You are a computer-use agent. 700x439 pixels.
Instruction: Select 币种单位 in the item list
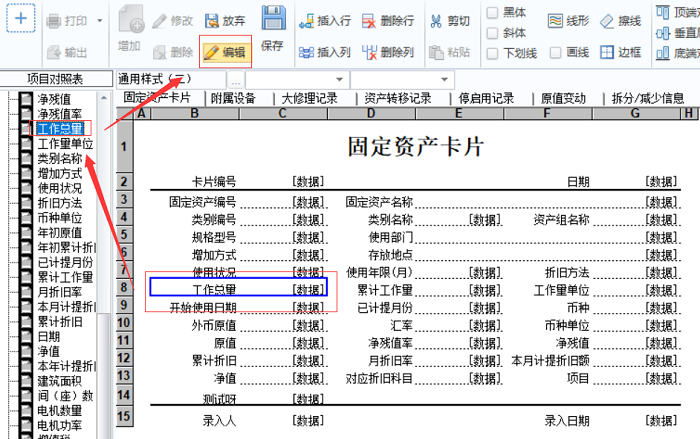click(60, 217)
